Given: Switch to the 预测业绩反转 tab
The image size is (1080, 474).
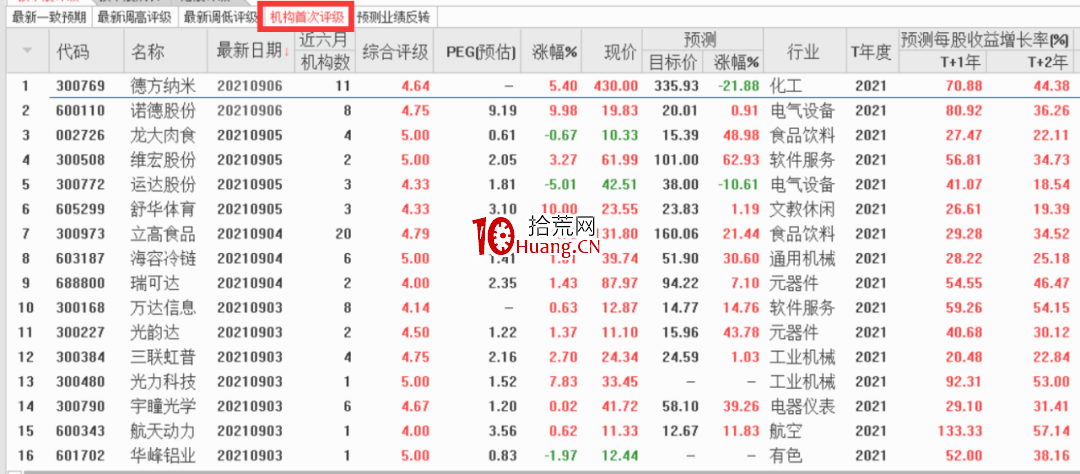Looking at the screenshot, I should pos(393,17).
